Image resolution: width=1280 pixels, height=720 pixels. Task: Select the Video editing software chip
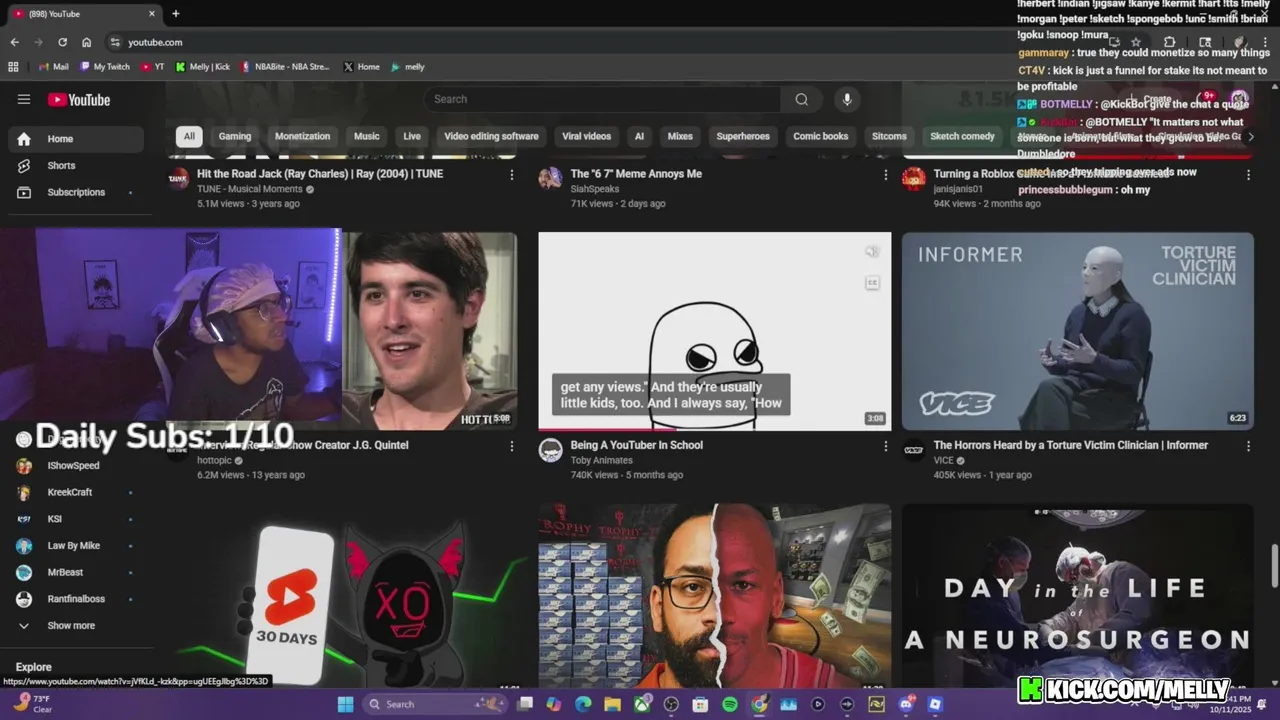coord(491,136)
